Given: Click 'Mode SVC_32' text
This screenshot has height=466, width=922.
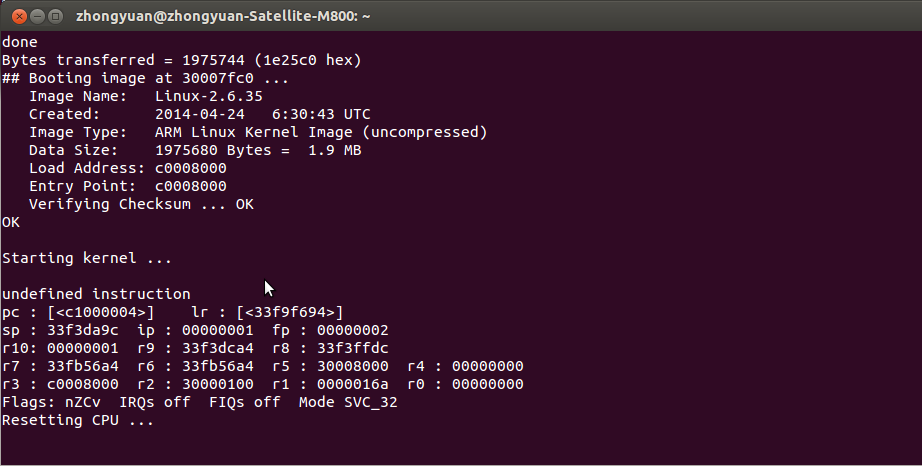Looking at the screenshot, I should [x=348, y=402].
